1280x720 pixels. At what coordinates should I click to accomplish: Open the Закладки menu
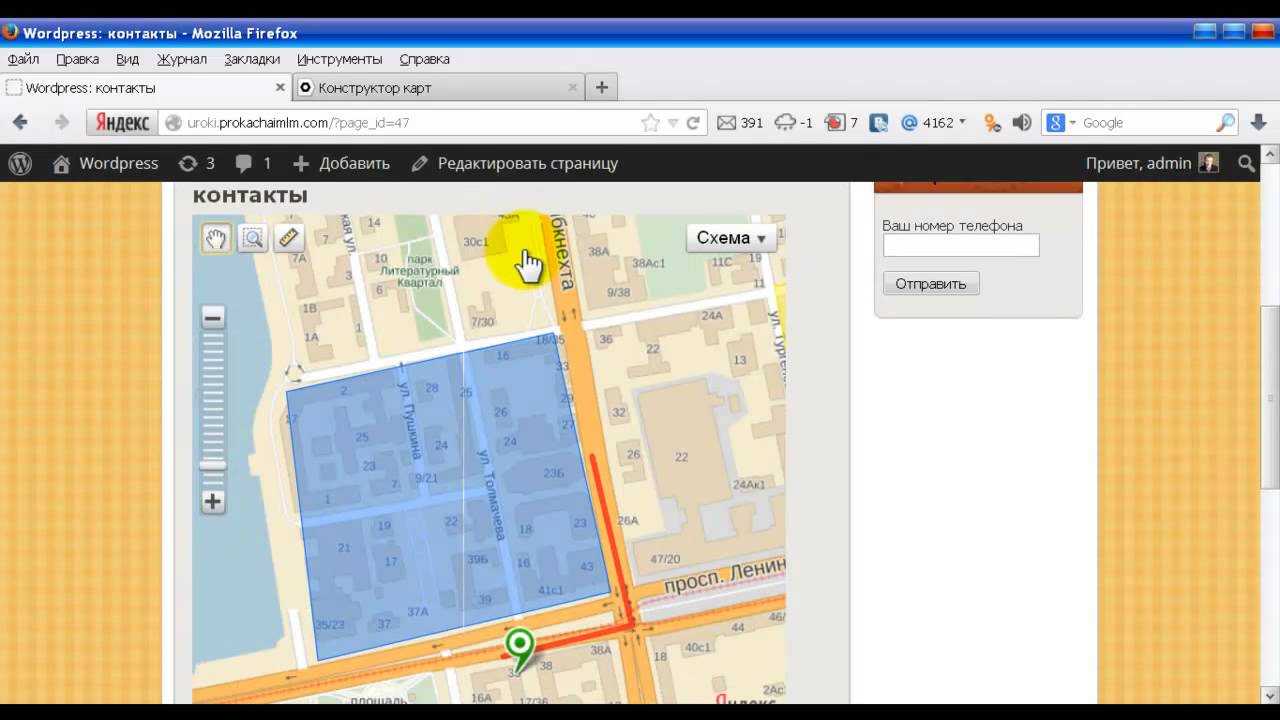click(252, 59)
